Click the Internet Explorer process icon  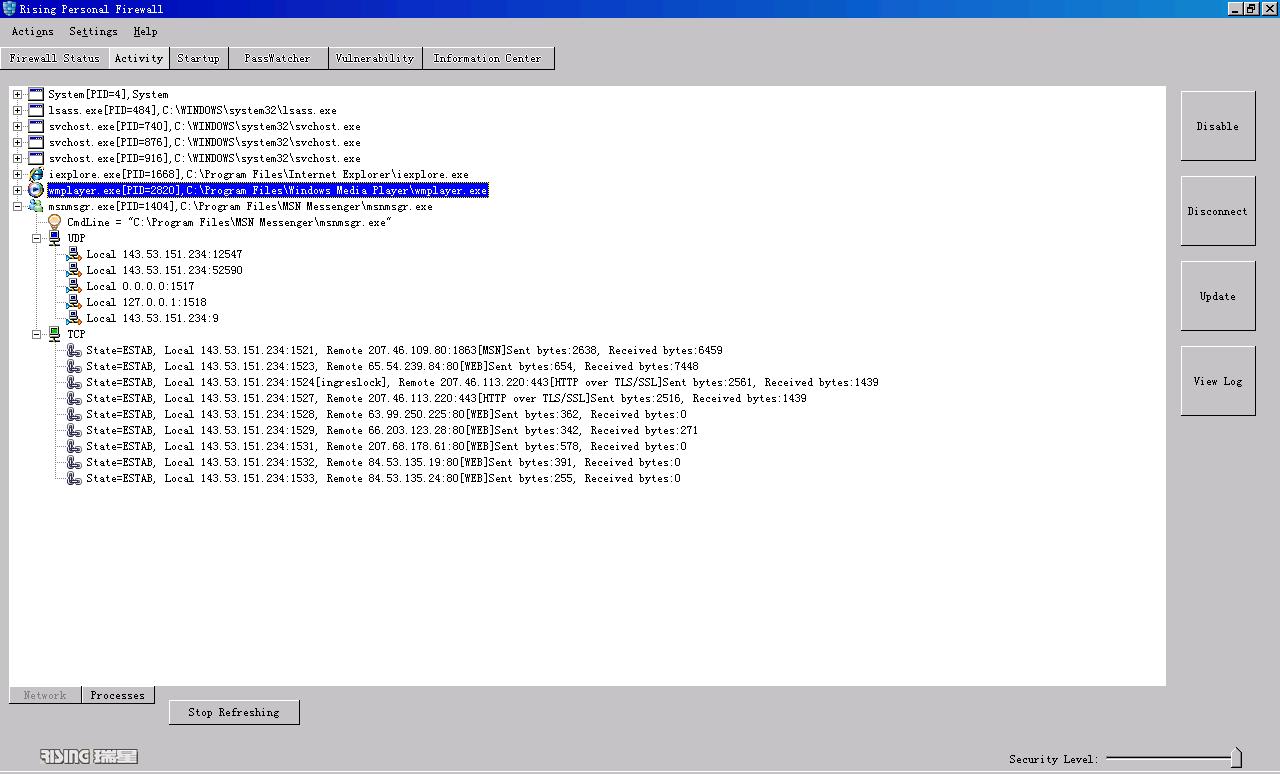point(36,174)
